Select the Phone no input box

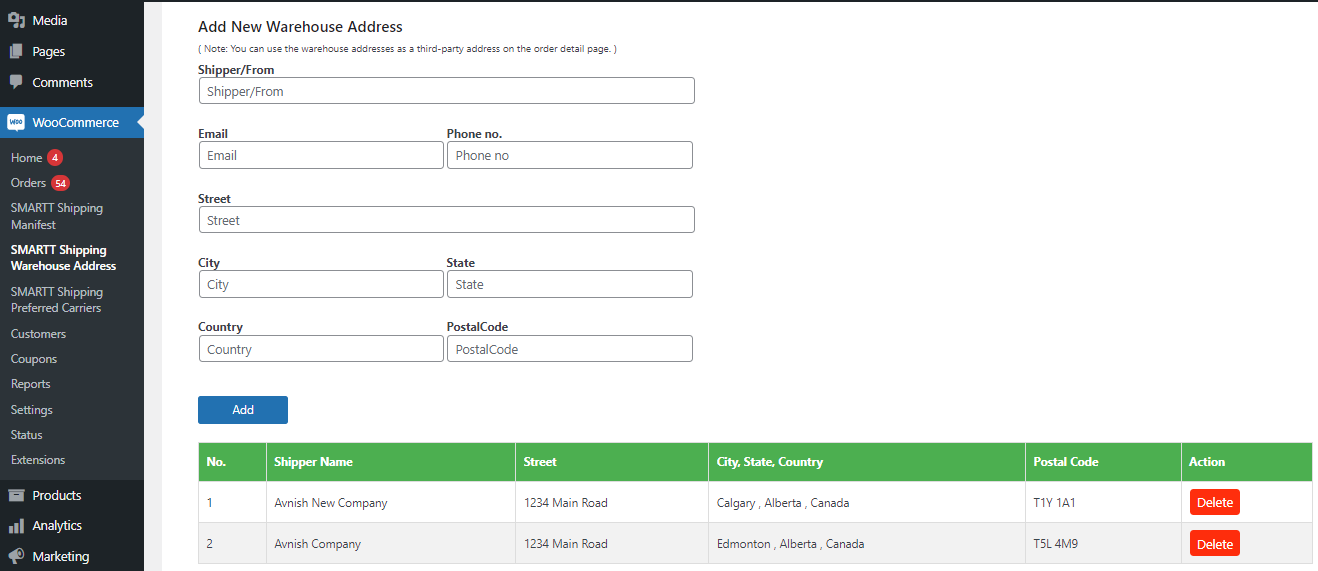pos(569,155)
